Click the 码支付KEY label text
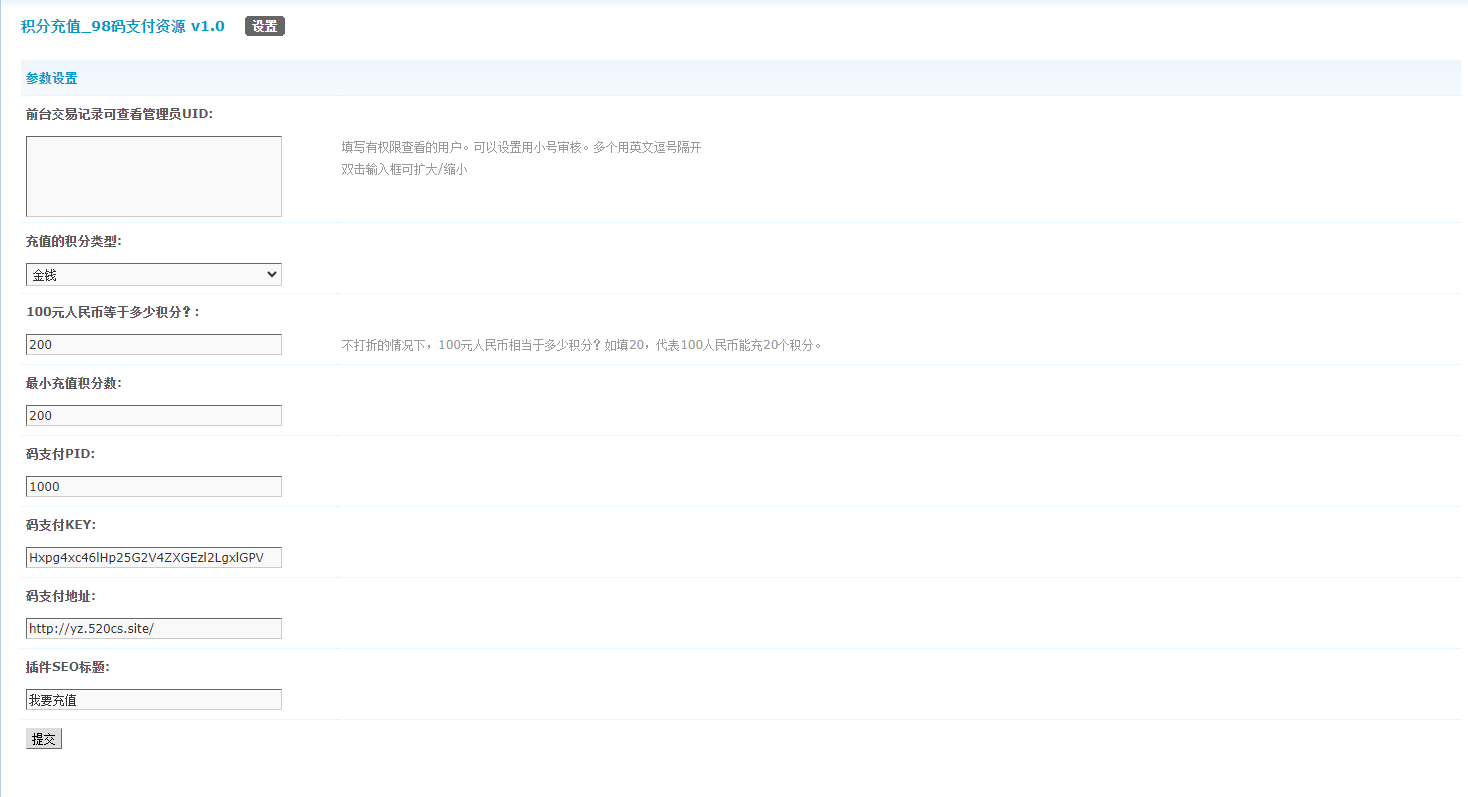The width and height of the screenshot is (1468, 797). click(61, 525)
